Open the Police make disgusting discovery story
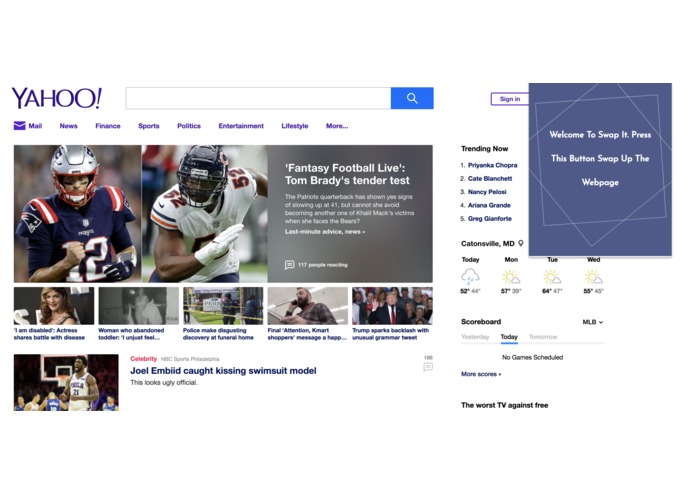This screenshot has height=494, width=695. pos(218,334)
